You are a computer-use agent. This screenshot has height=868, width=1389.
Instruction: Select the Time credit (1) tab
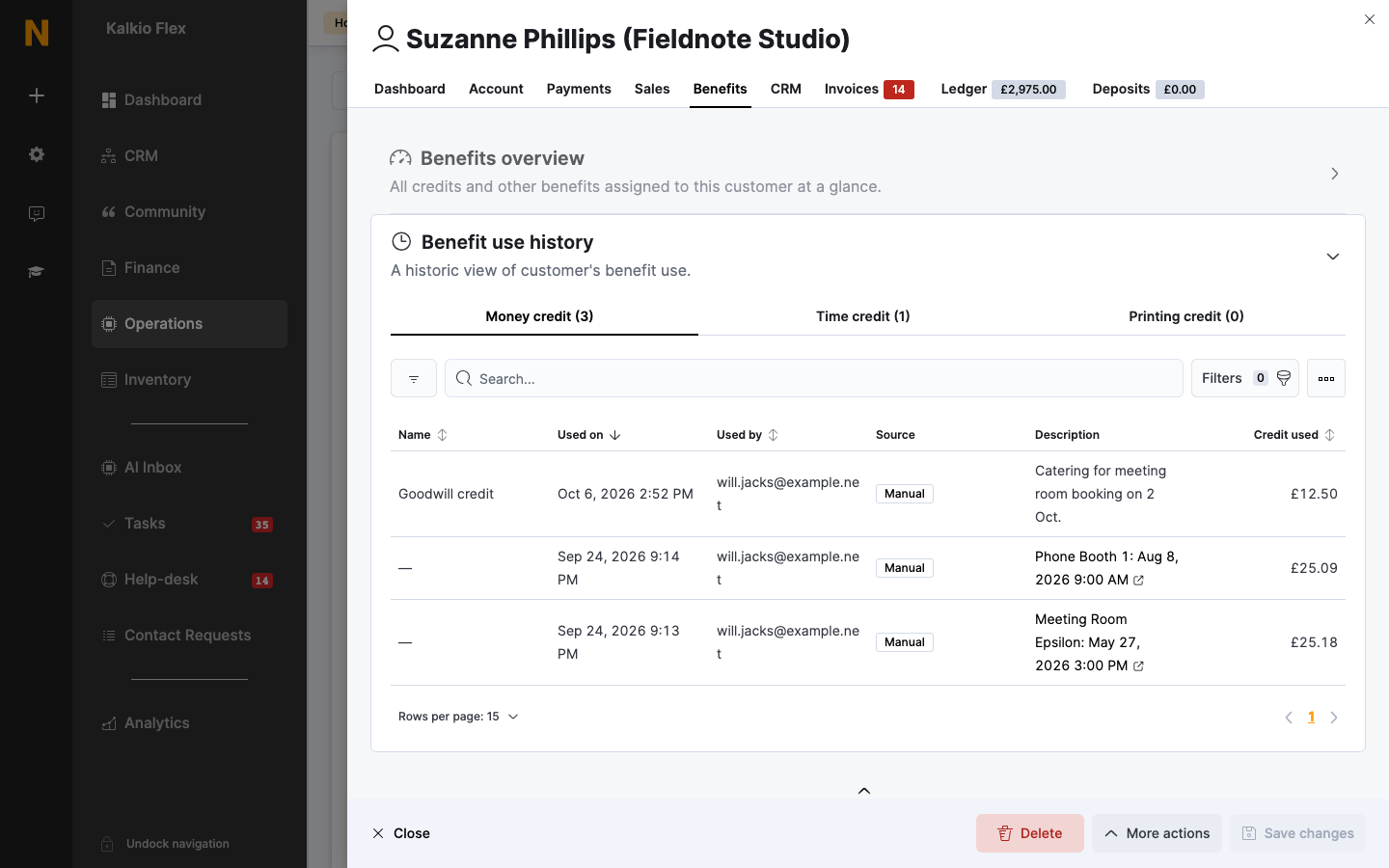coord(863,316)
